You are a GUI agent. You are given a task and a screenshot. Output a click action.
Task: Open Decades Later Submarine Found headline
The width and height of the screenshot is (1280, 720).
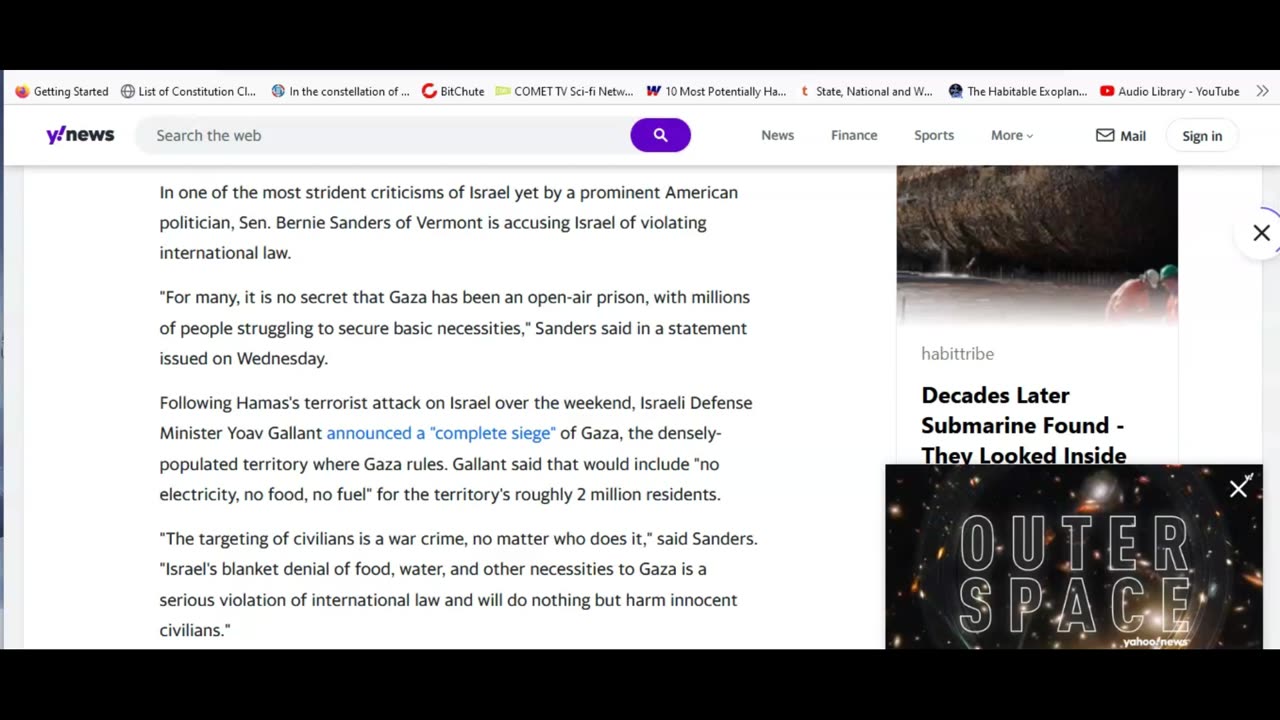tap(1024, 425)
